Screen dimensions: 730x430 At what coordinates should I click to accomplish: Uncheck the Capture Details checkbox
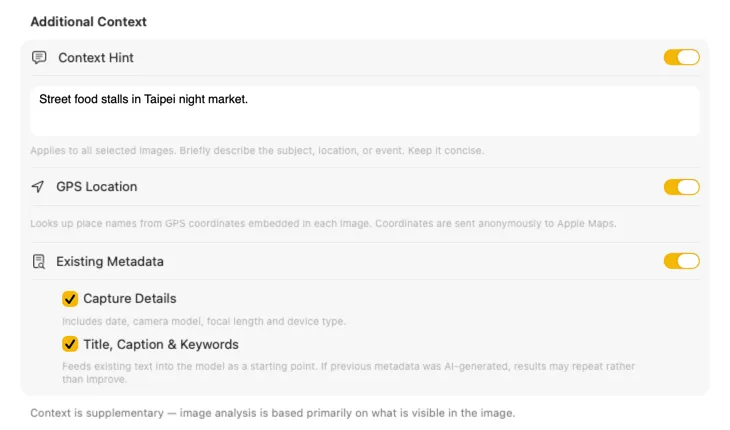tap(70, 299)
